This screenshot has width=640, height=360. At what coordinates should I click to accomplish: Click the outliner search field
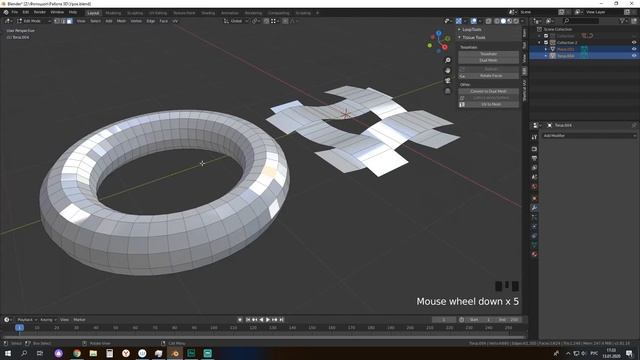(x=581, y=21)
